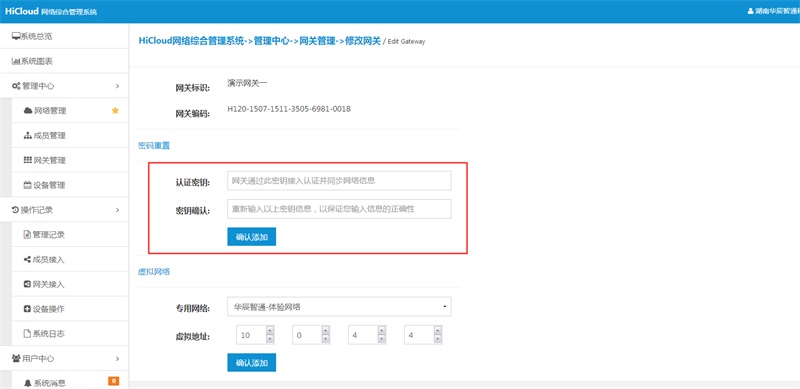
Task: Click the 管理中心 gears icon
Action: point(16,86)
